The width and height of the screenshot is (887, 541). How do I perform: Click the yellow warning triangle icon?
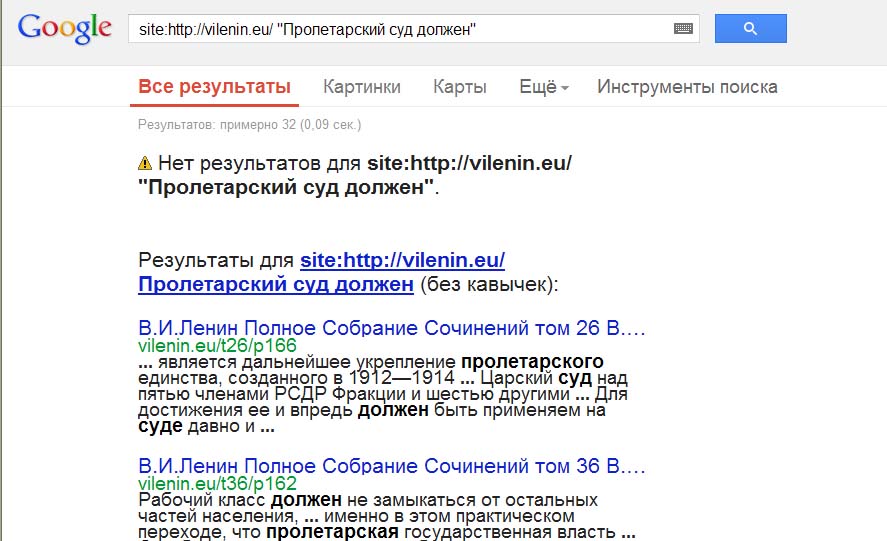click(x=145, y=163)
